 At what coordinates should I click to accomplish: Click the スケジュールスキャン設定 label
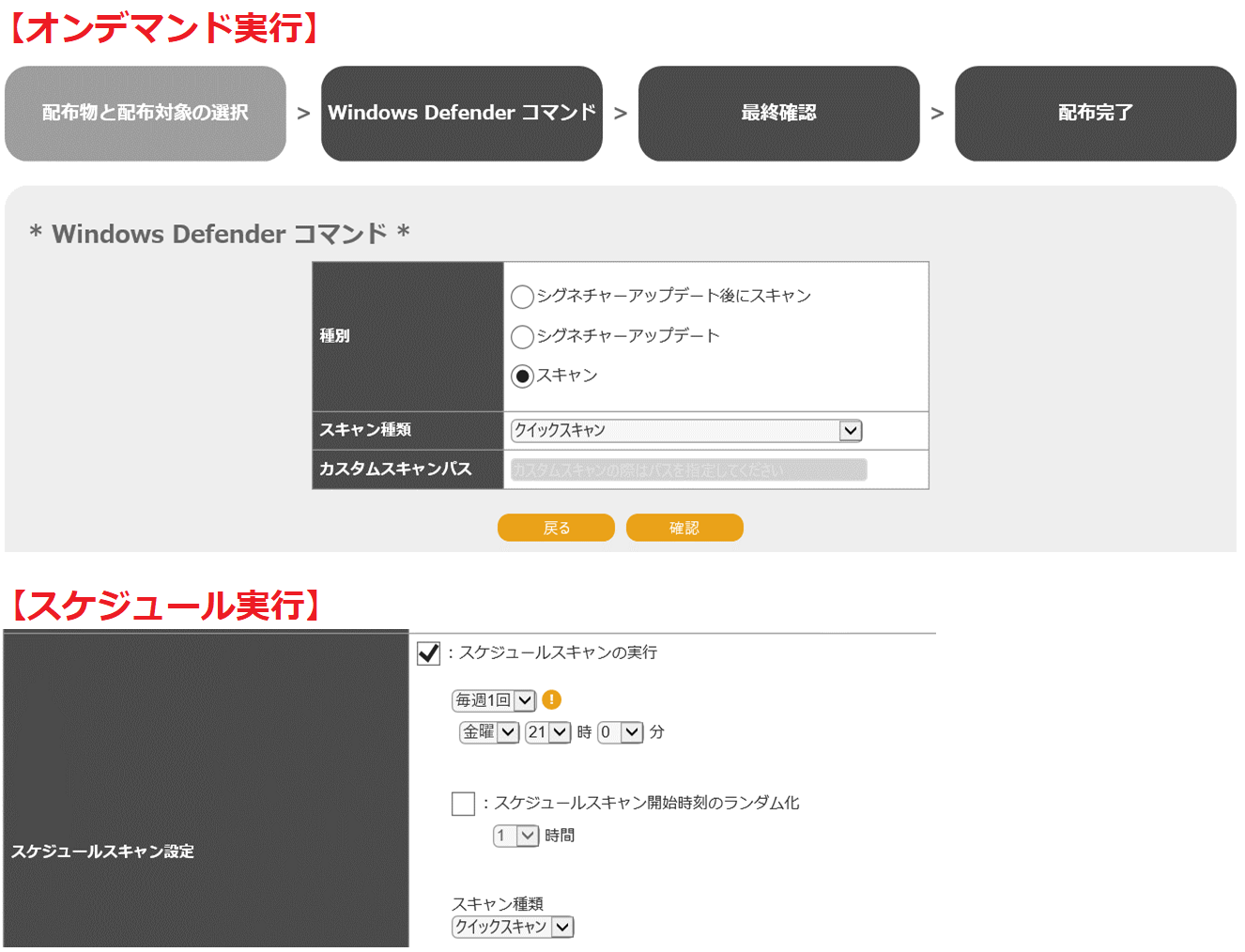[102, 852]
